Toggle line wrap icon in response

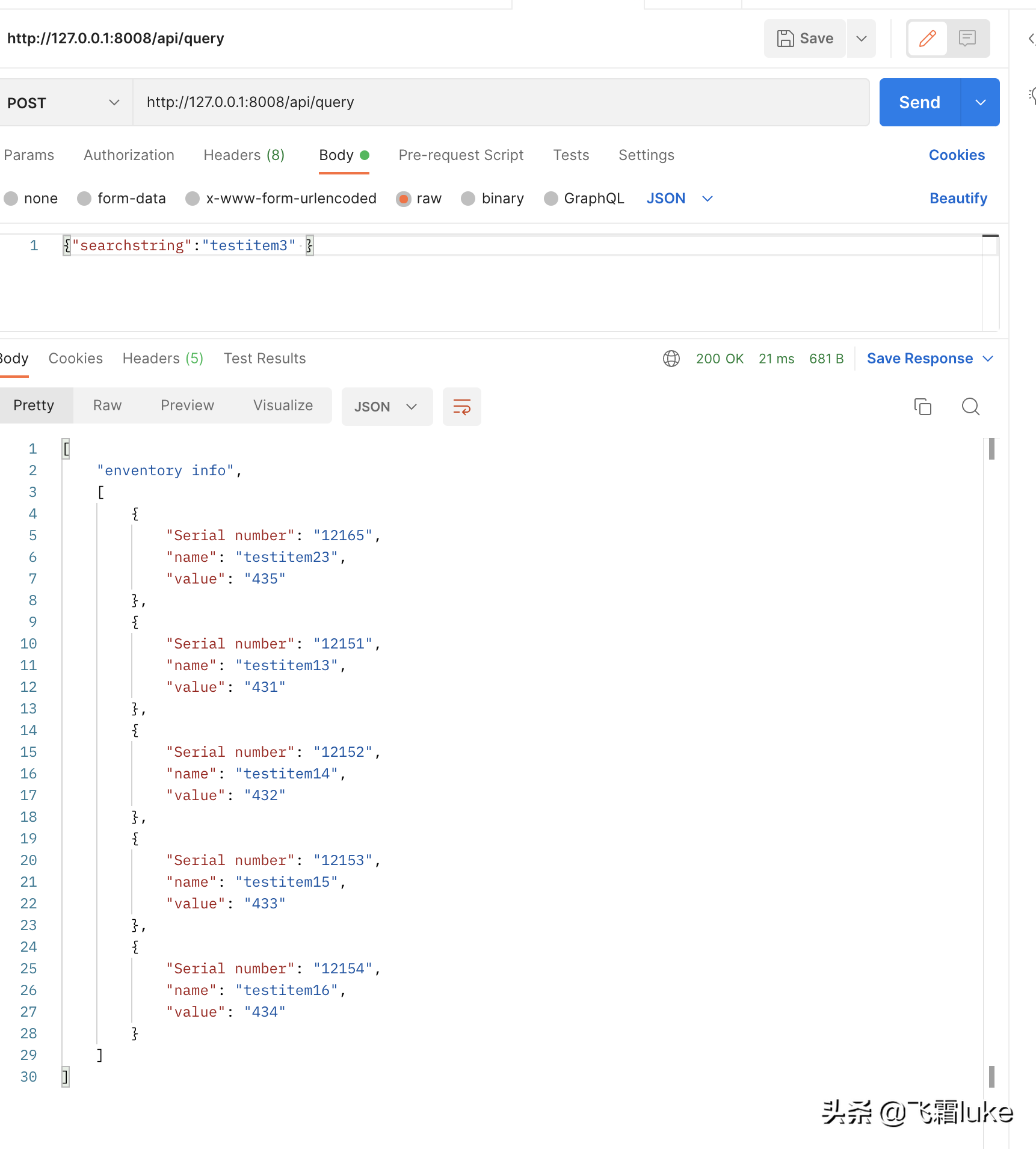click(461, 407)
